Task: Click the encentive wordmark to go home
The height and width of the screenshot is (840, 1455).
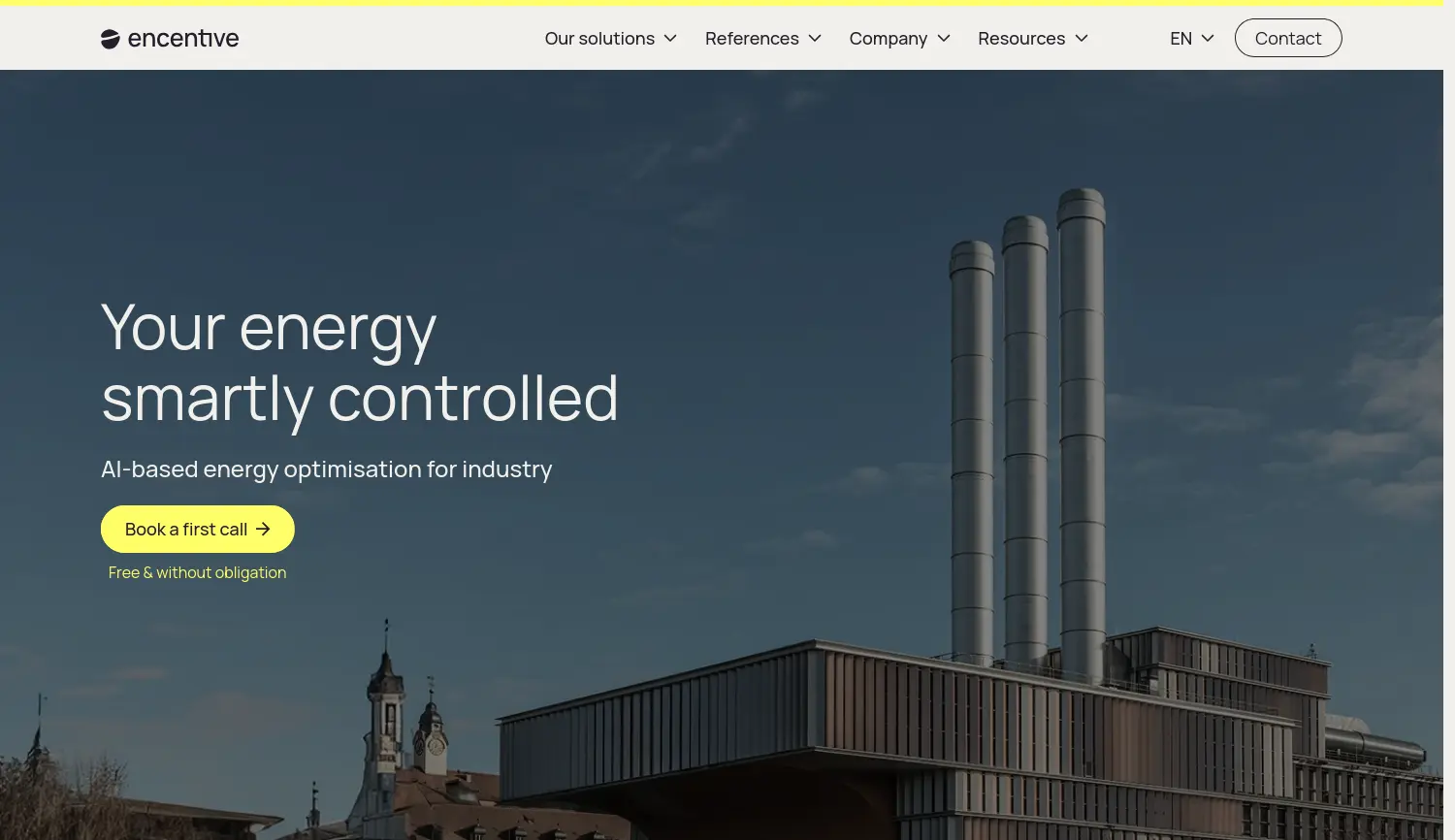Action: [183, 38]
